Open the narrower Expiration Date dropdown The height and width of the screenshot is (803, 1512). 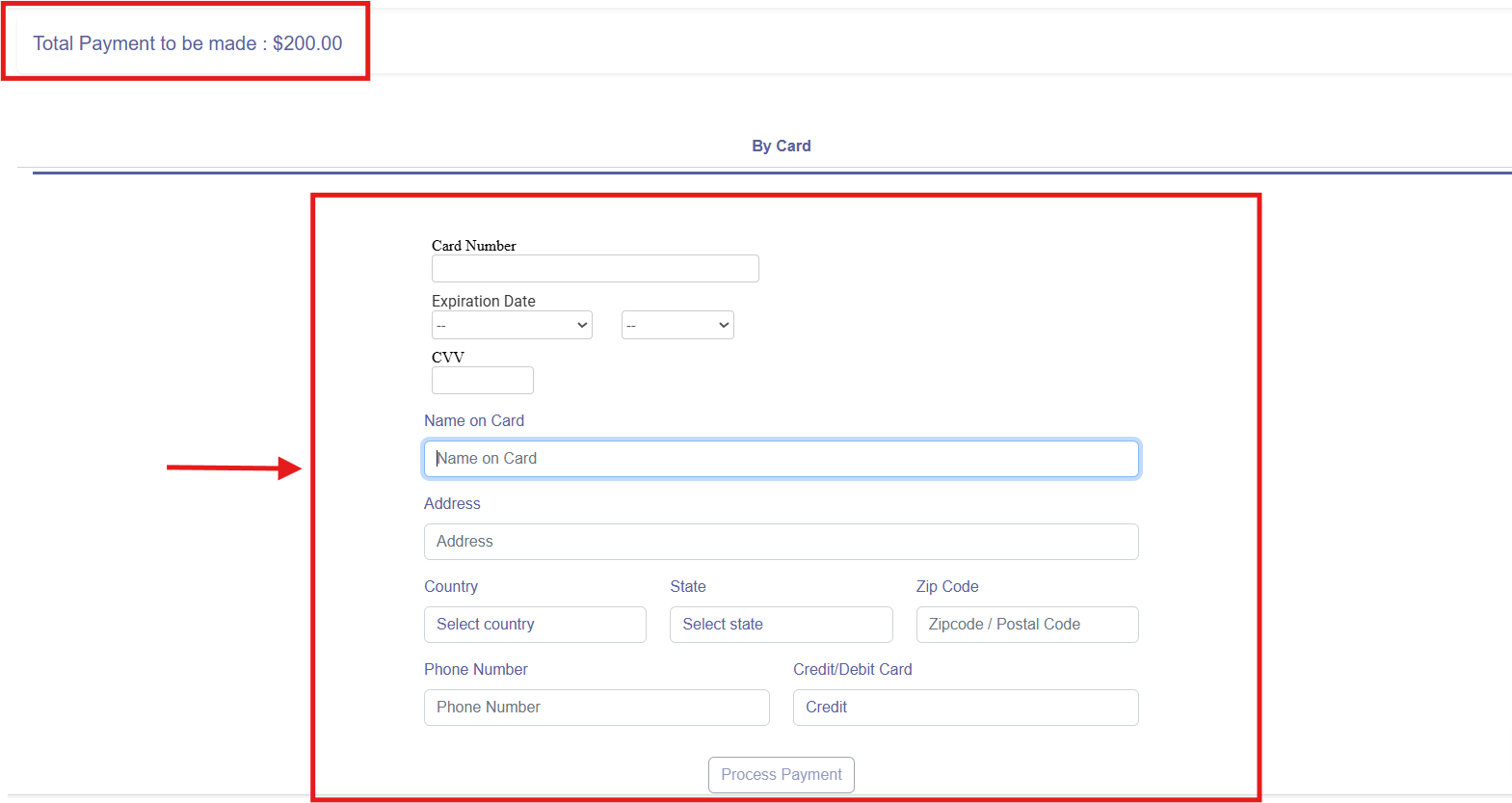click(x=677, y=325)
